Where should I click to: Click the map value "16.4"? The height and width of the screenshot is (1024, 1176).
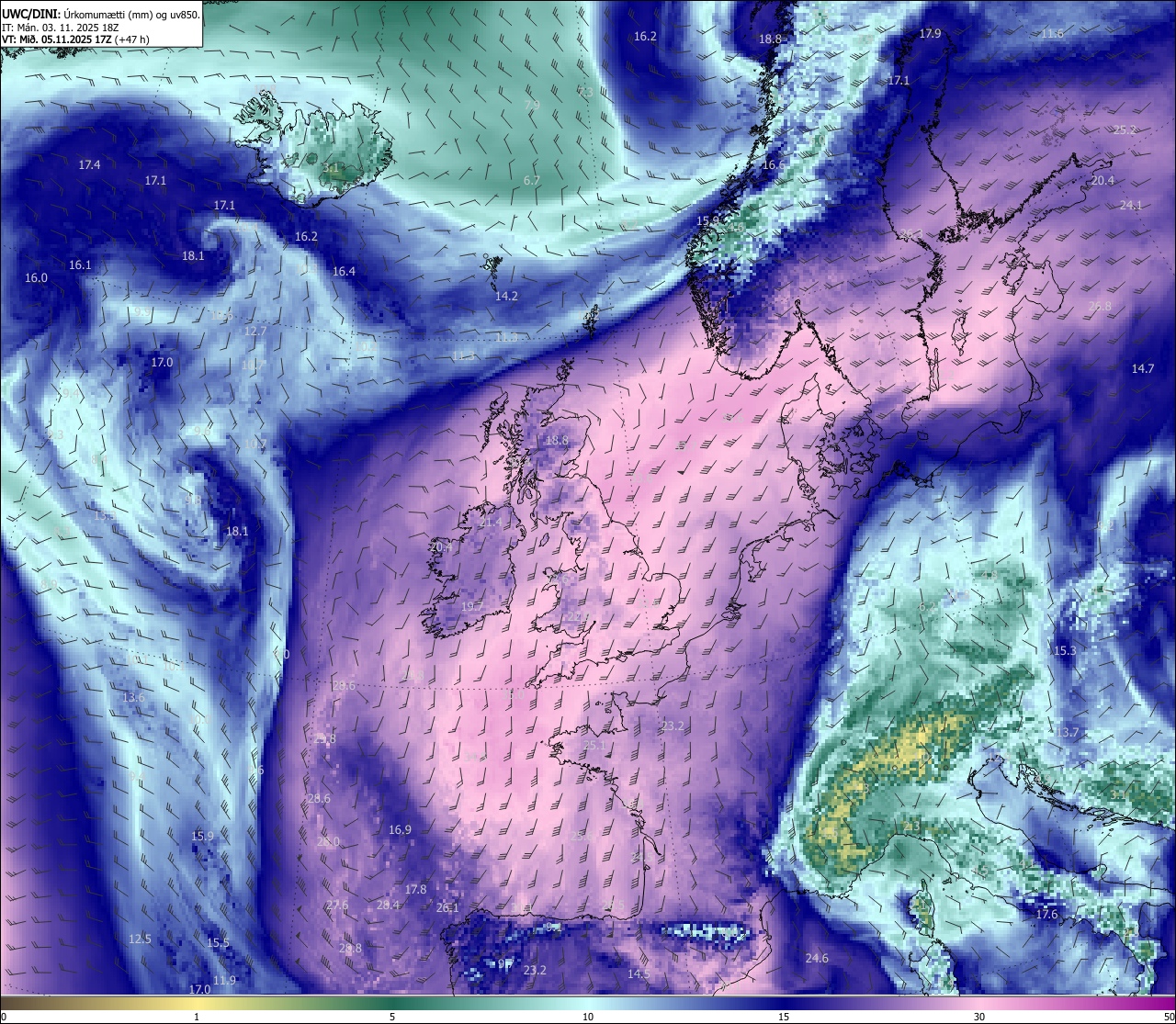[344, 272]
